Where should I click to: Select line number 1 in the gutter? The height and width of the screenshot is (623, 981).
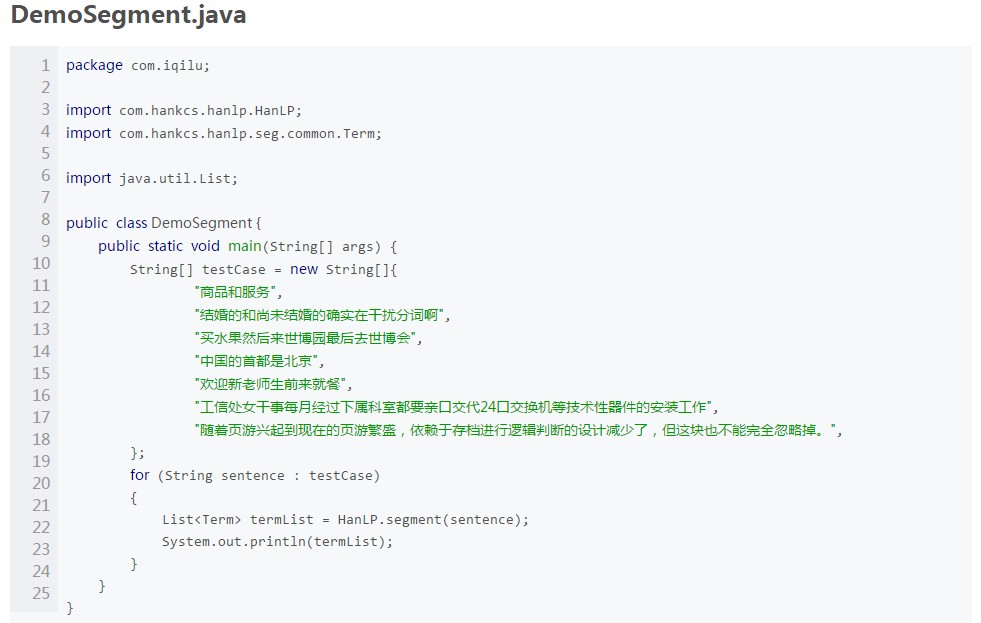(x=45, y=65)
